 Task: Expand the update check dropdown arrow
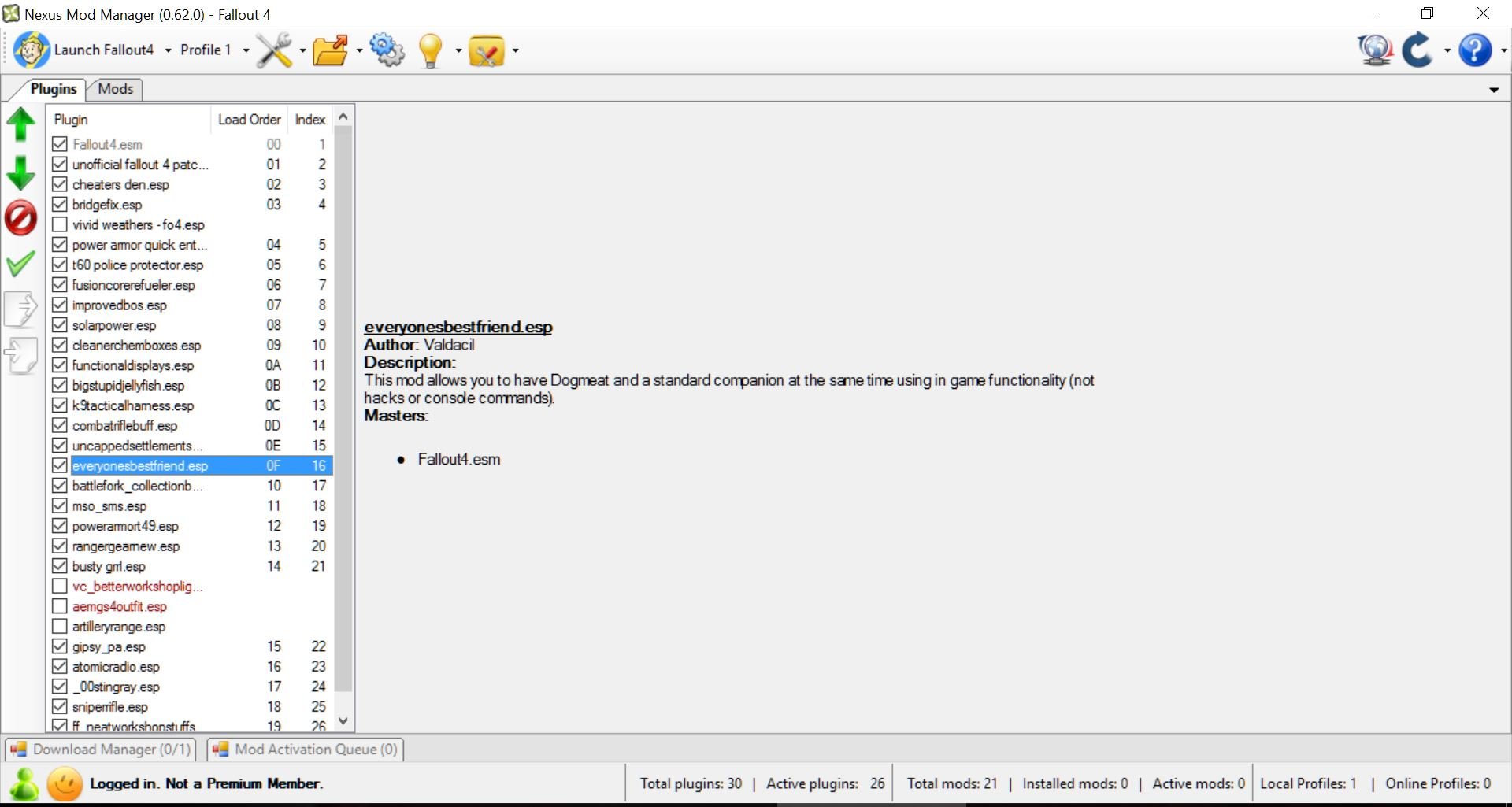click(x=1447, y=50)
